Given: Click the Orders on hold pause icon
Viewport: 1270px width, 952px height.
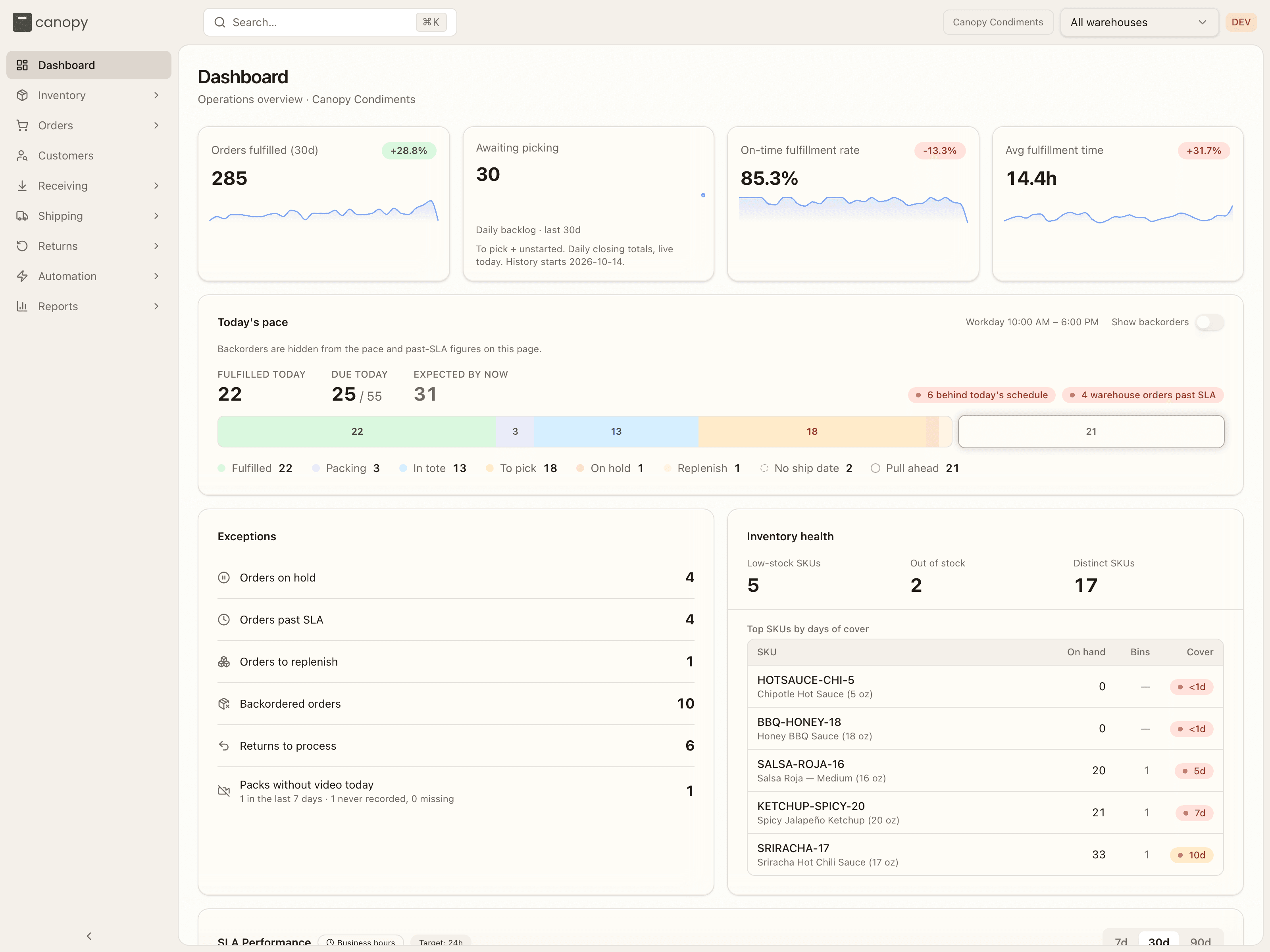Looking at the screenshot, I should tap(224, 577).
